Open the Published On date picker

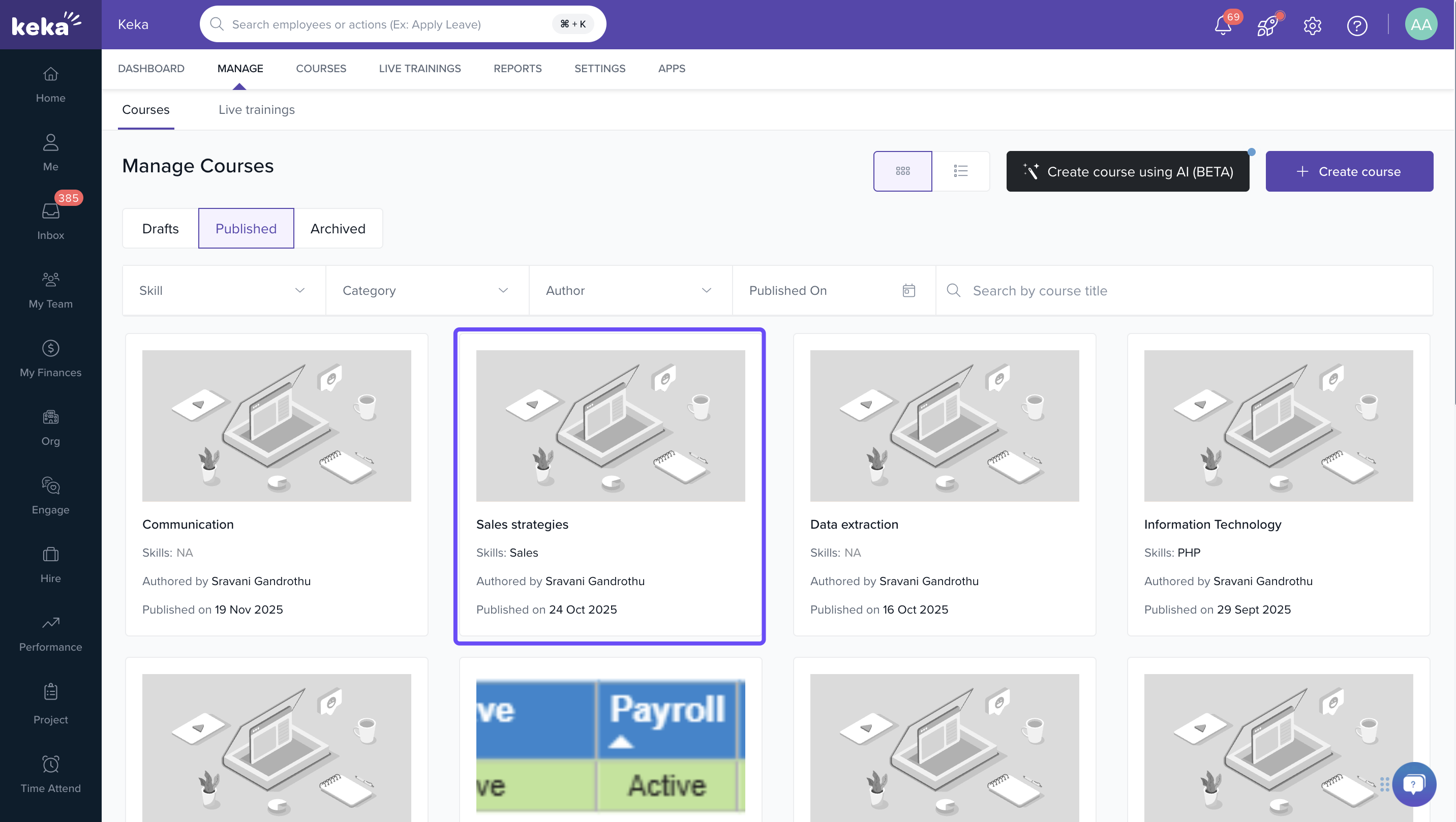pyautogui.click(x=833, y=291)
